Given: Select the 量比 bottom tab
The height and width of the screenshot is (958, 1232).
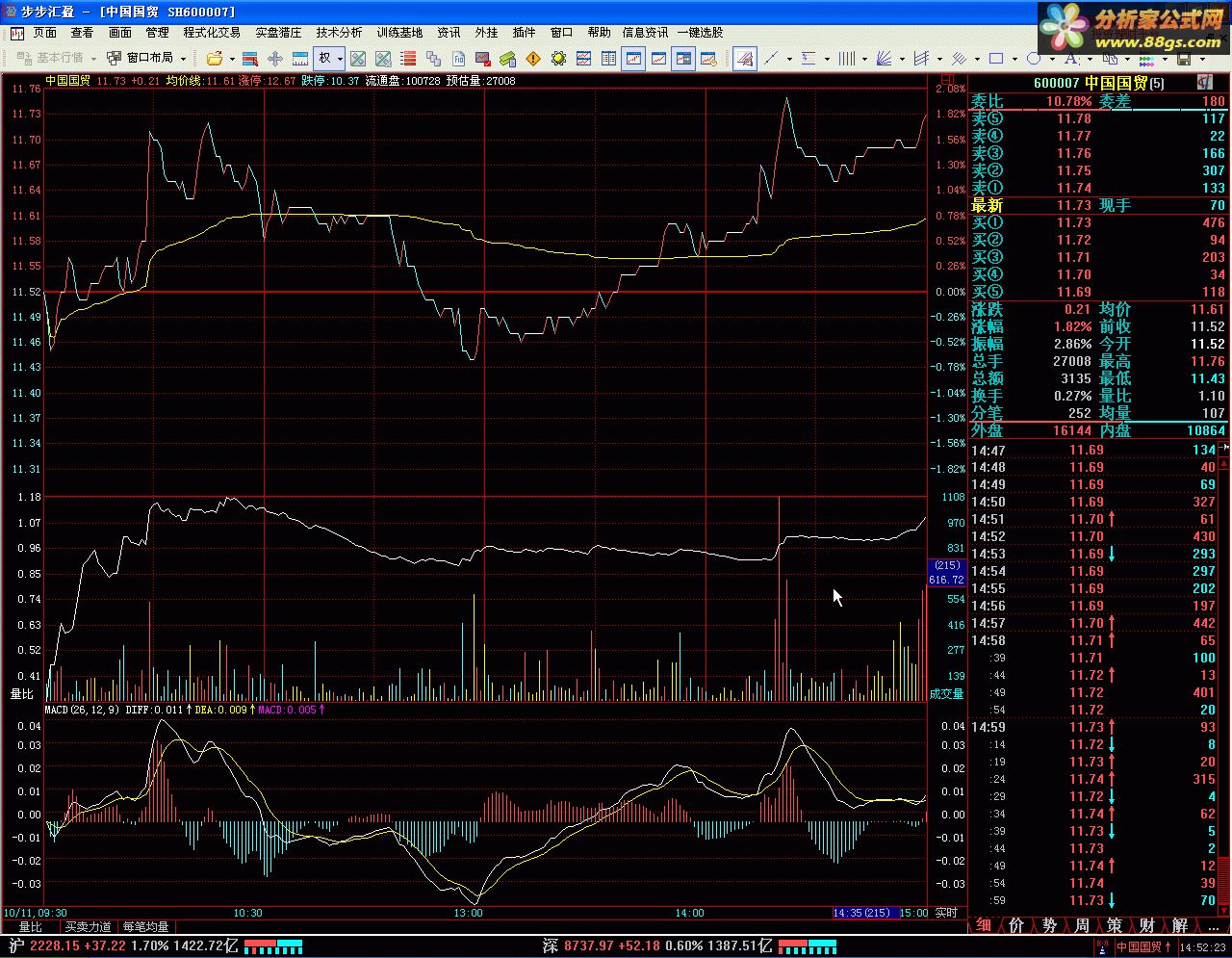Looking at the screenshot, I should 30,926.
